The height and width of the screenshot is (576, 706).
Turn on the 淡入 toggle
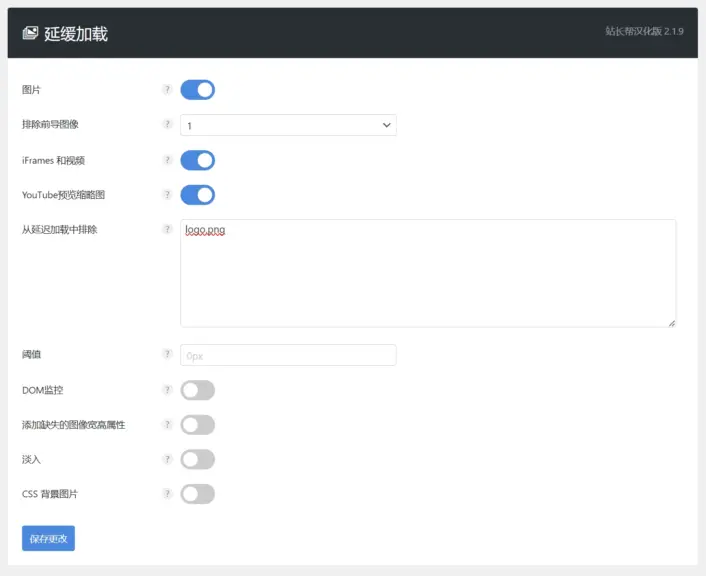[197, 459]
